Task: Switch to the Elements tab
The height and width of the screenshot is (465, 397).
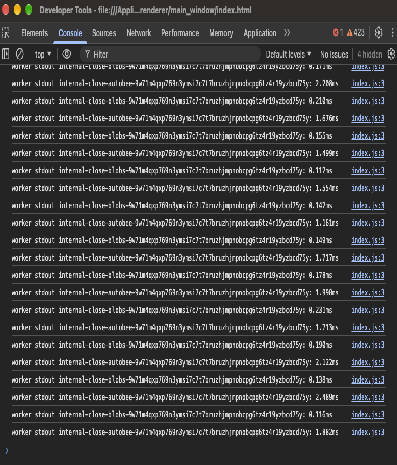Action: tap(35, 33)
